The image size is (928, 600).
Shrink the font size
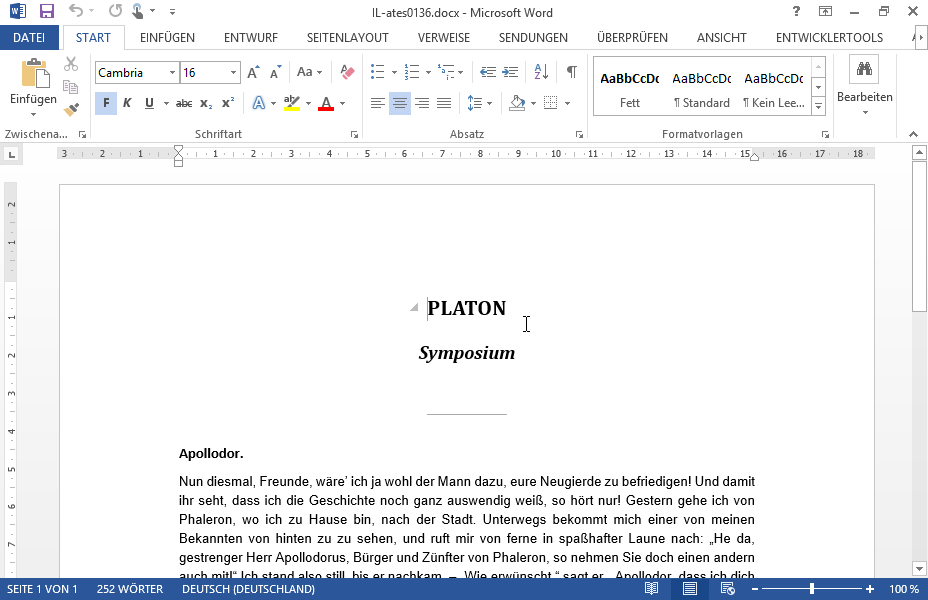coord(275,72)
